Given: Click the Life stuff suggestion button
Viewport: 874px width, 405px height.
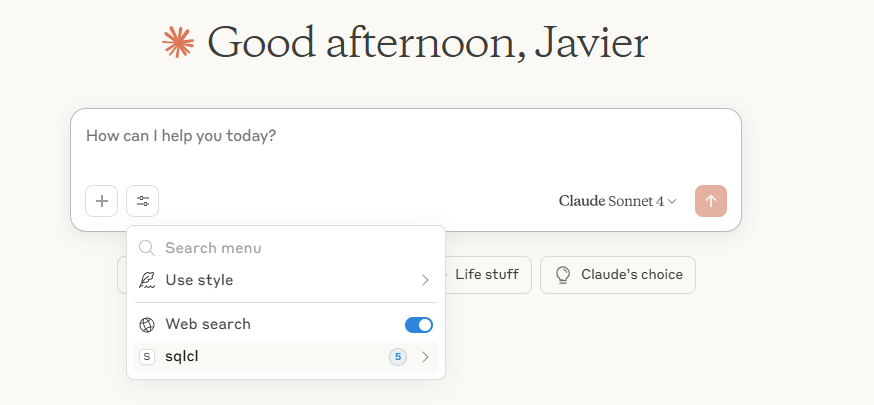Looking at the screenshot, I should pyautogui.click(x=486, y=274).
